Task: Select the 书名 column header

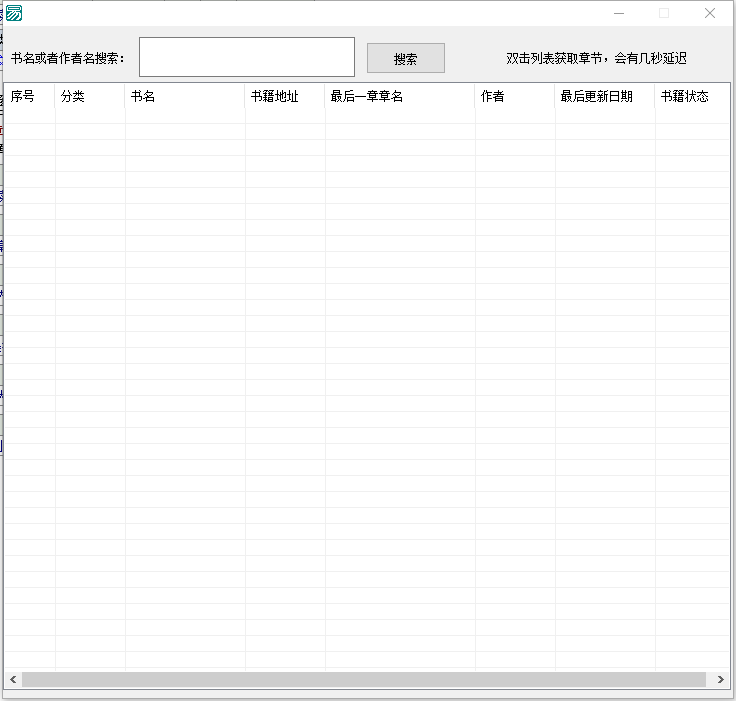Action: click(x=185, y=96)
